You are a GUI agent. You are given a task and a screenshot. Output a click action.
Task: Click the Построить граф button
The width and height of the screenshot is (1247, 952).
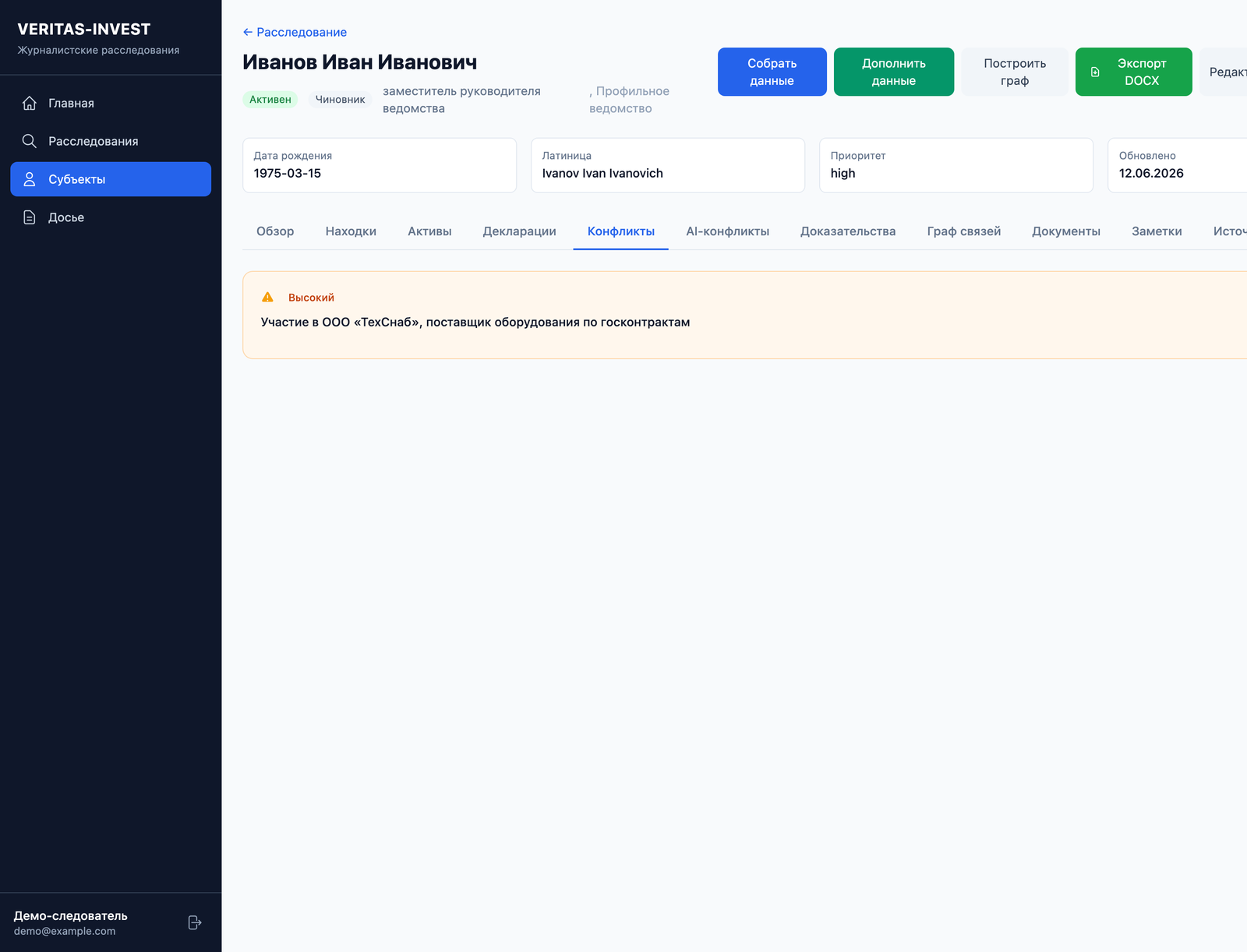(x=1015, y=72)
